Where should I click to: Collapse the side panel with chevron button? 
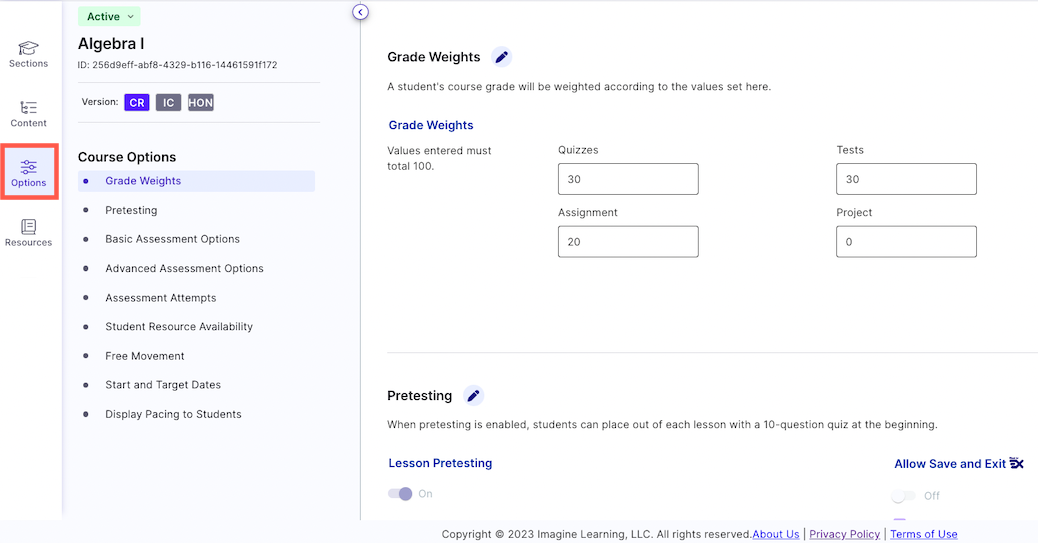360,12
